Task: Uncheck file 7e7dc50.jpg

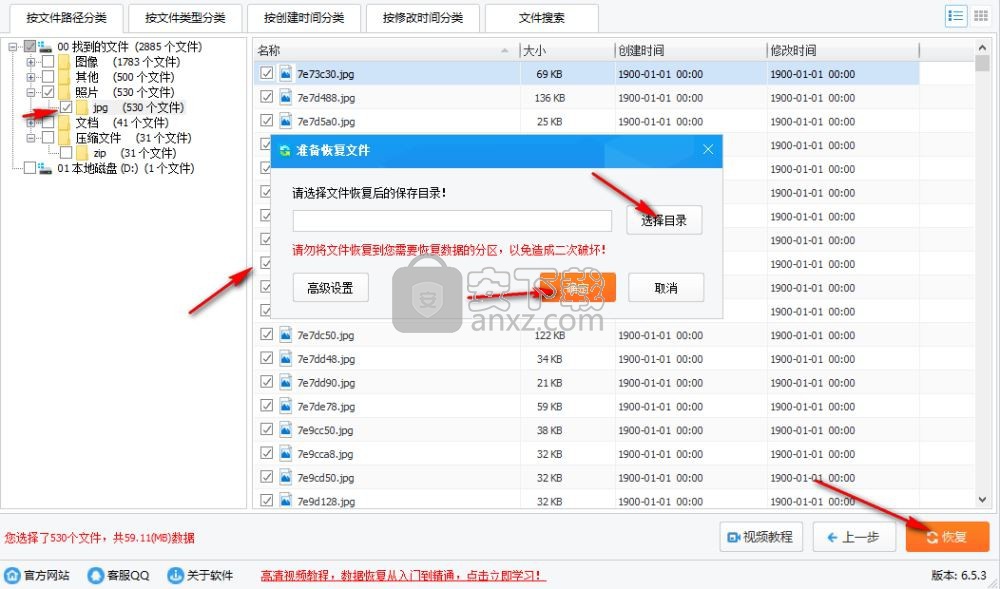Action: [x=267, y=335]
